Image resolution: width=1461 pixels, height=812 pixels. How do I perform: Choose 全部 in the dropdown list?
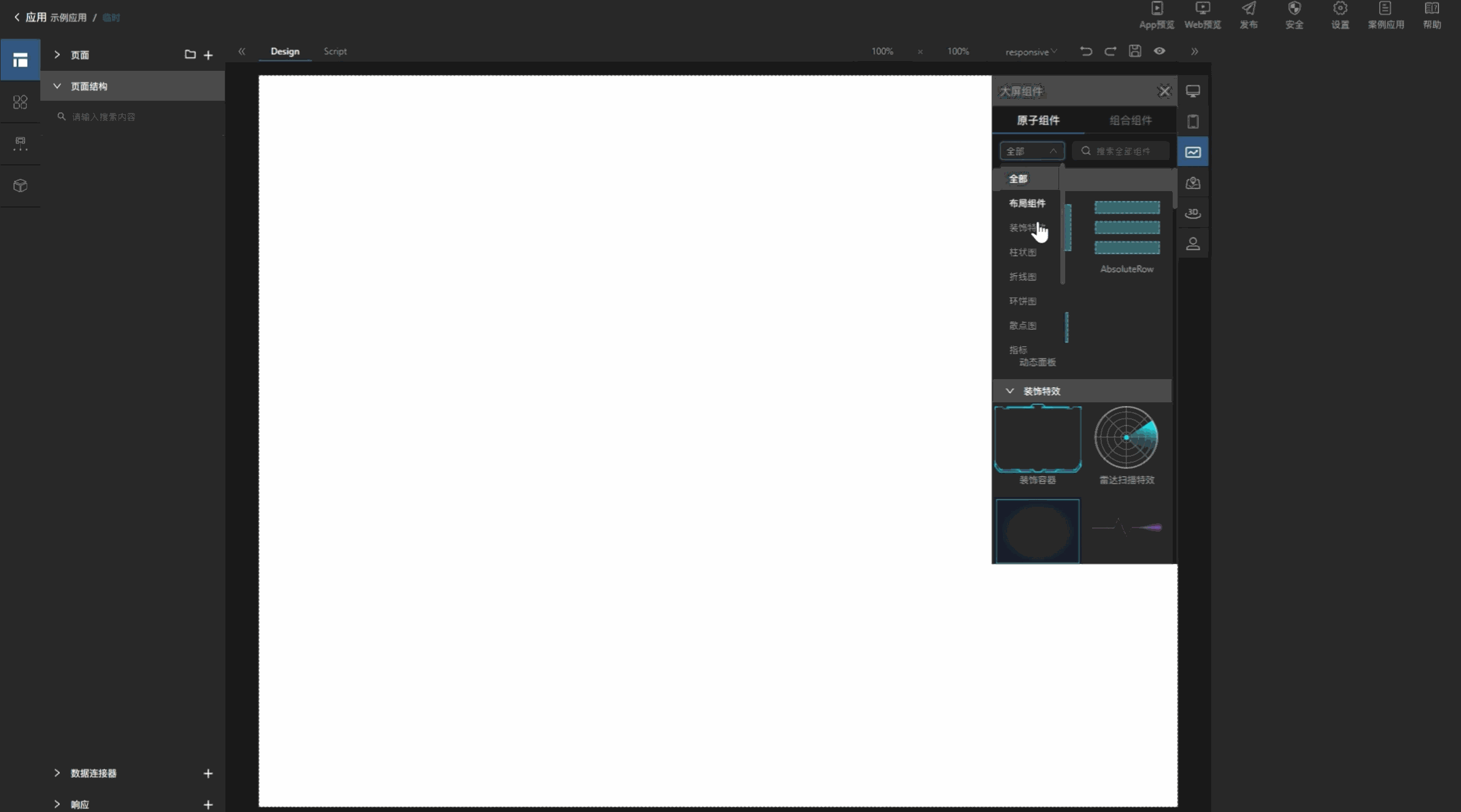1029,179
